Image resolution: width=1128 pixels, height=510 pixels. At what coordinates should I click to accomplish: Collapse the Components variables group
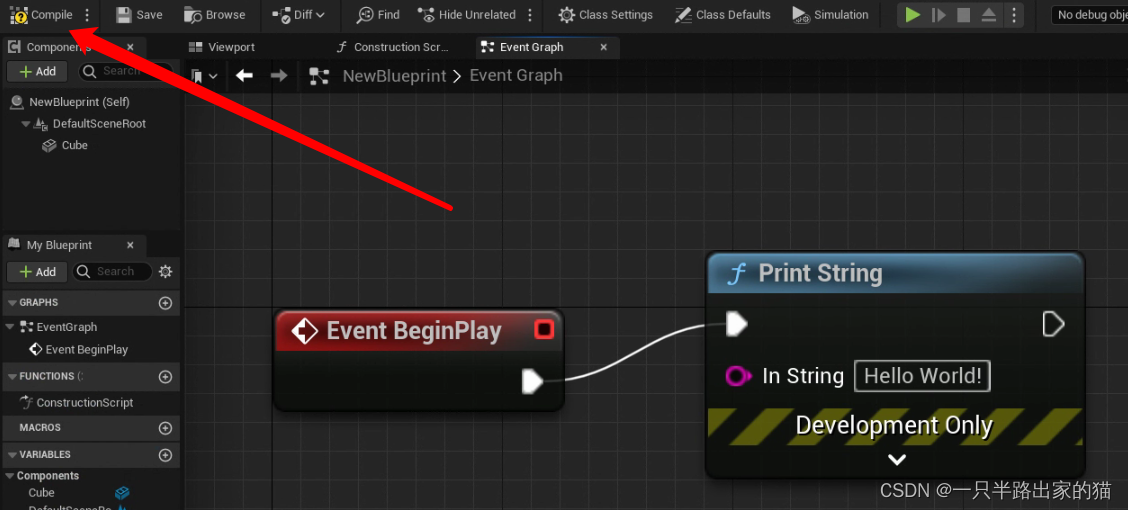pyautogui.click(x=10, y=475)
